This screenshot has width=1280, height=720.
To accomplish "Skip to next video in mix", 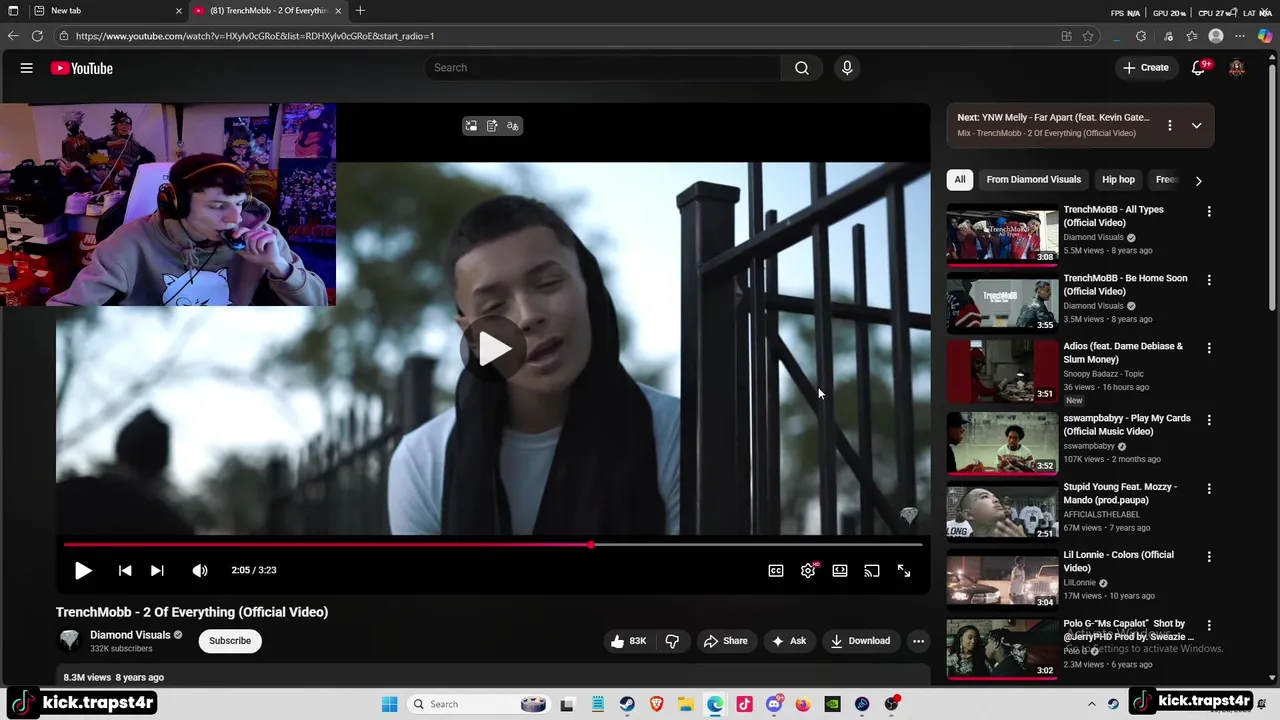I will point(157,570).
